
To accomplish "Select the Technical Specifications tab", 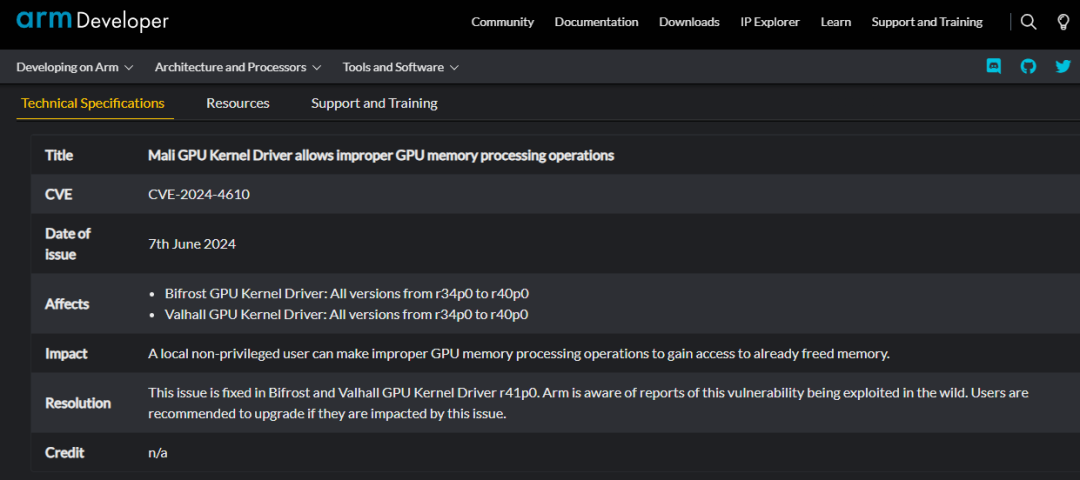I will [x=93, y=103].
